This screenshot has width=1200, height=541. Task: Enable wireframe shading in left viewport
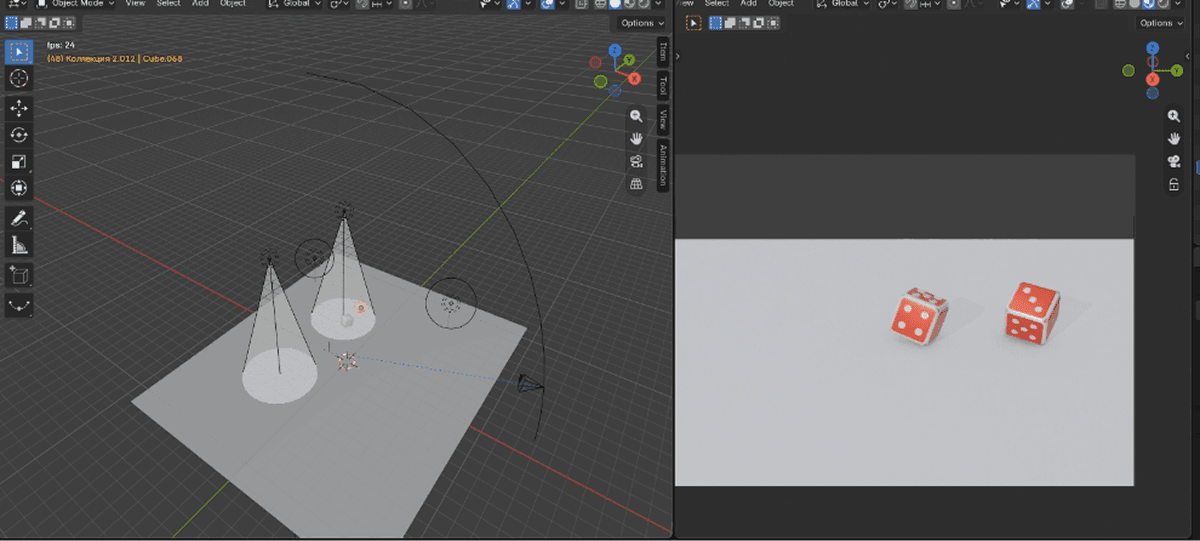pos(601,4)
